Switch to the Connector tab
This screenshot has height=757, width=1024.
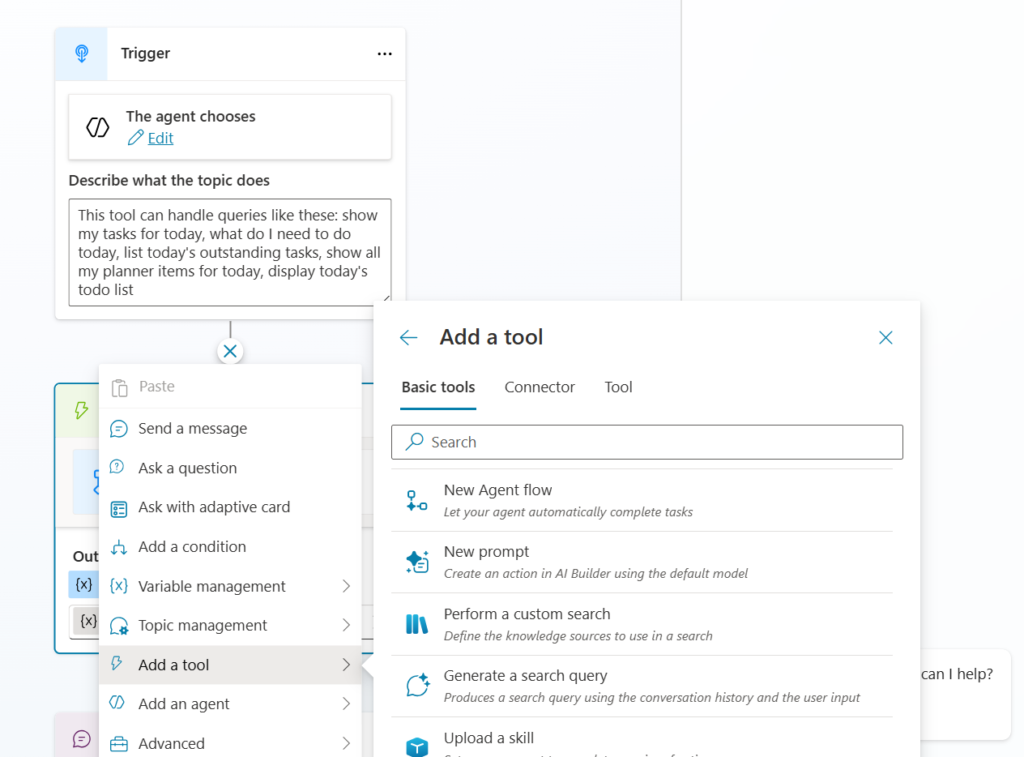point(539,387)
